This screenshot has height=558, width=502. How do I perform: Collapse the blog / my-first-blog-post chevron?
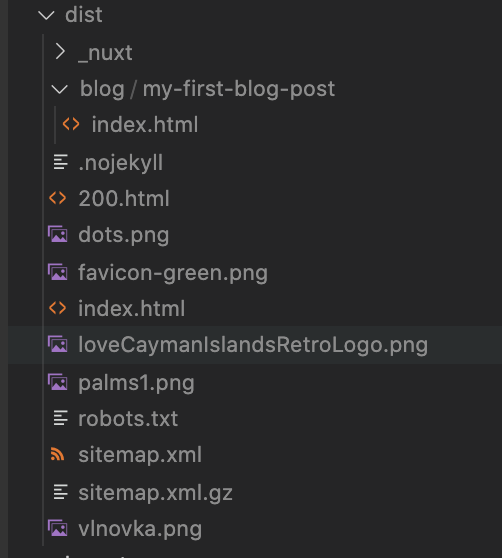tap(59, 89)
